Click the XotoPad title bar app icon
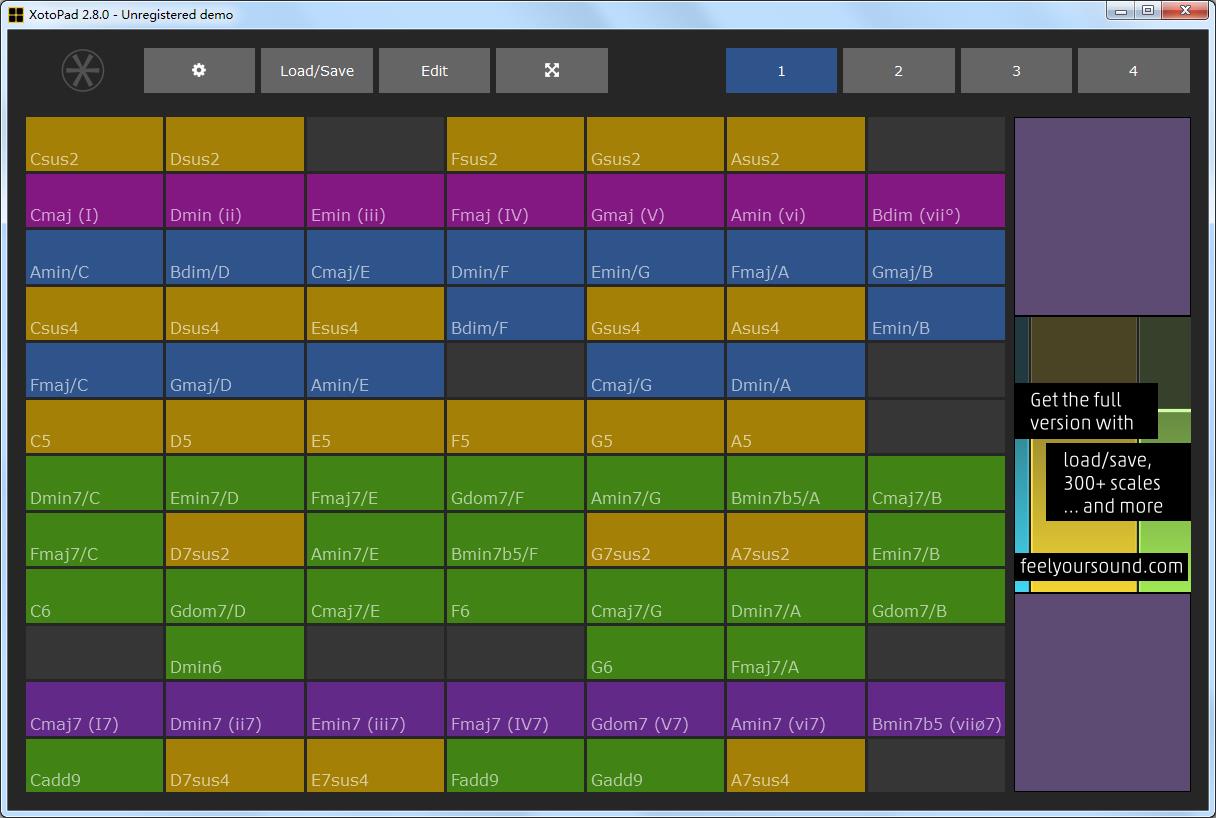 pos(15,15)
